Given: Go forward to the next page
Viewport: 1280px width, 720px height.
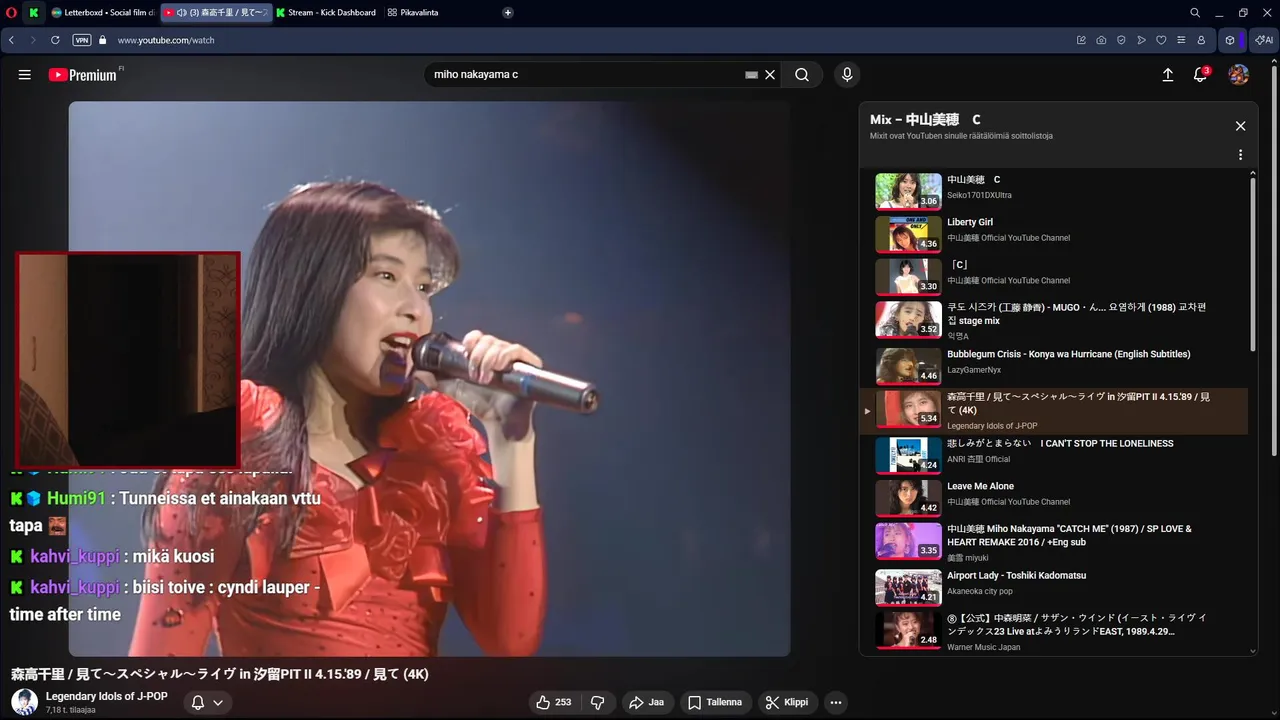Looking at the screenshot, I should 33,40.
